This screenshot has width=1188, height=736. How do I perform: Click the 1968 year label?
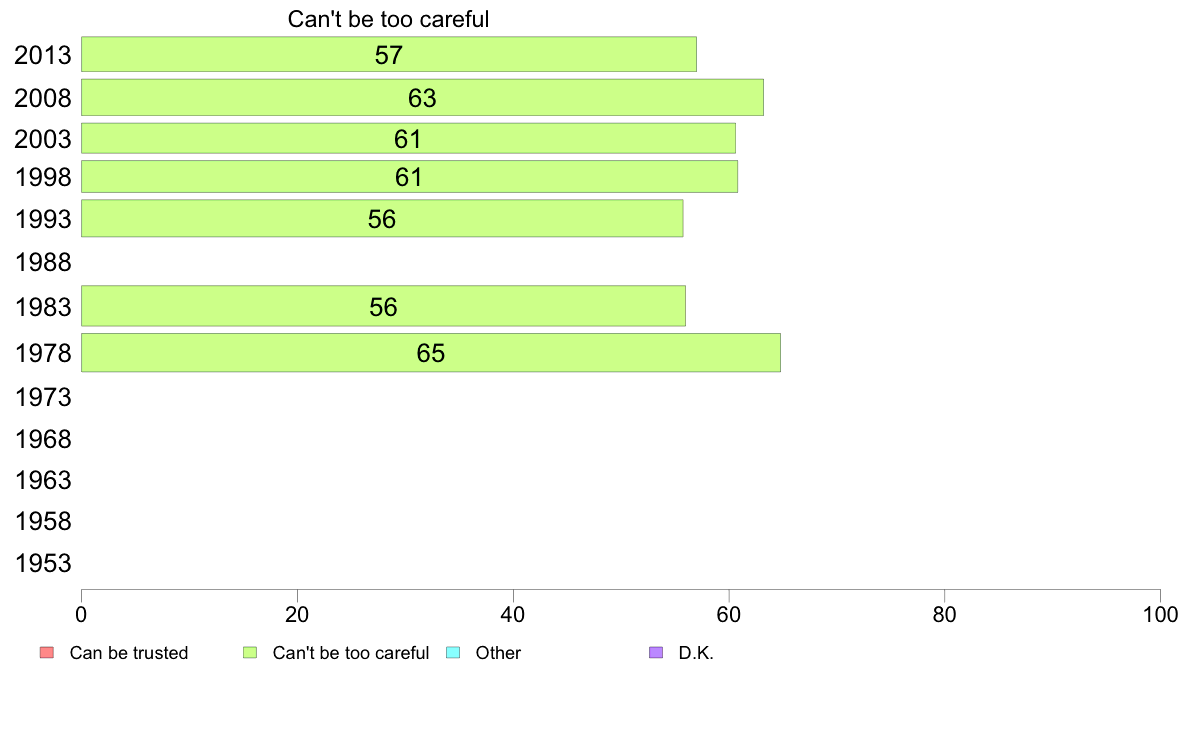point(43,440)
